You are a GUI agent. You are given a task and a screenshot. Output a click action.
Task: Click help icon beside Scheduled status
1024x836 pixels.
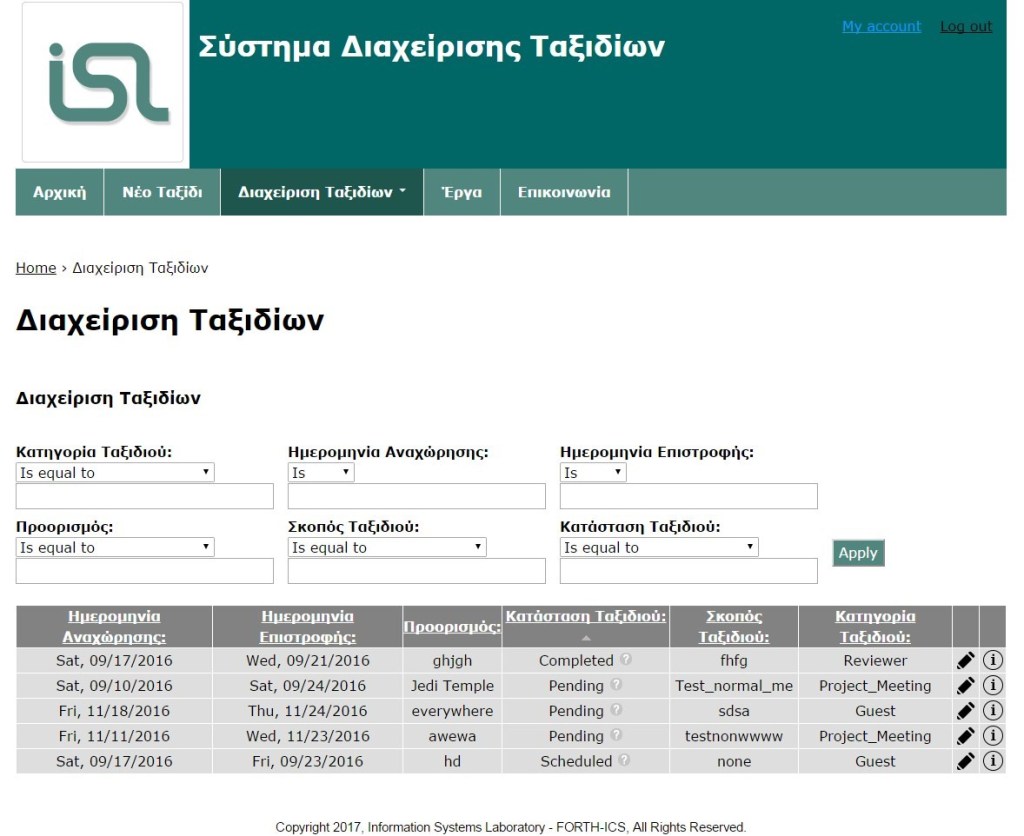624,761
